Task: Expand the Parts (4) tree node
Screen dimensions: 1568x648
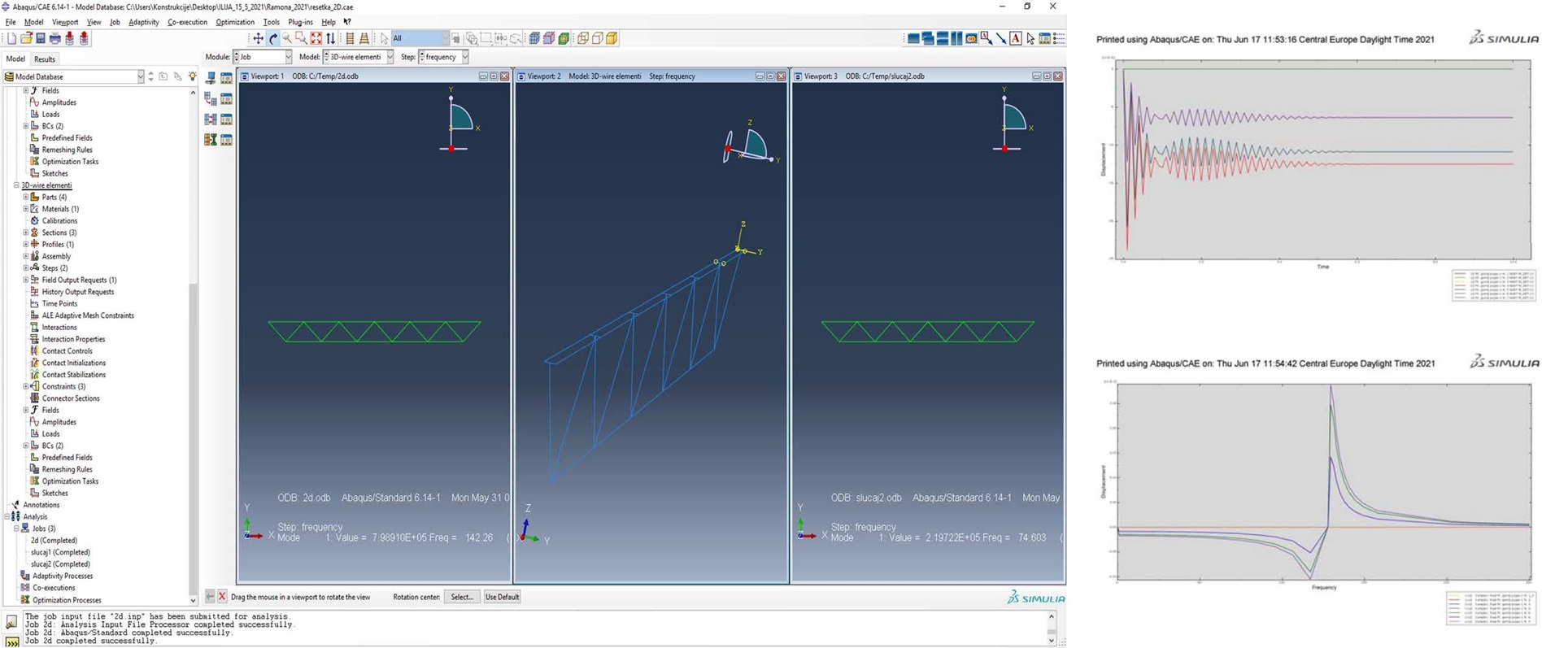Action: click(x=25, y=197)
